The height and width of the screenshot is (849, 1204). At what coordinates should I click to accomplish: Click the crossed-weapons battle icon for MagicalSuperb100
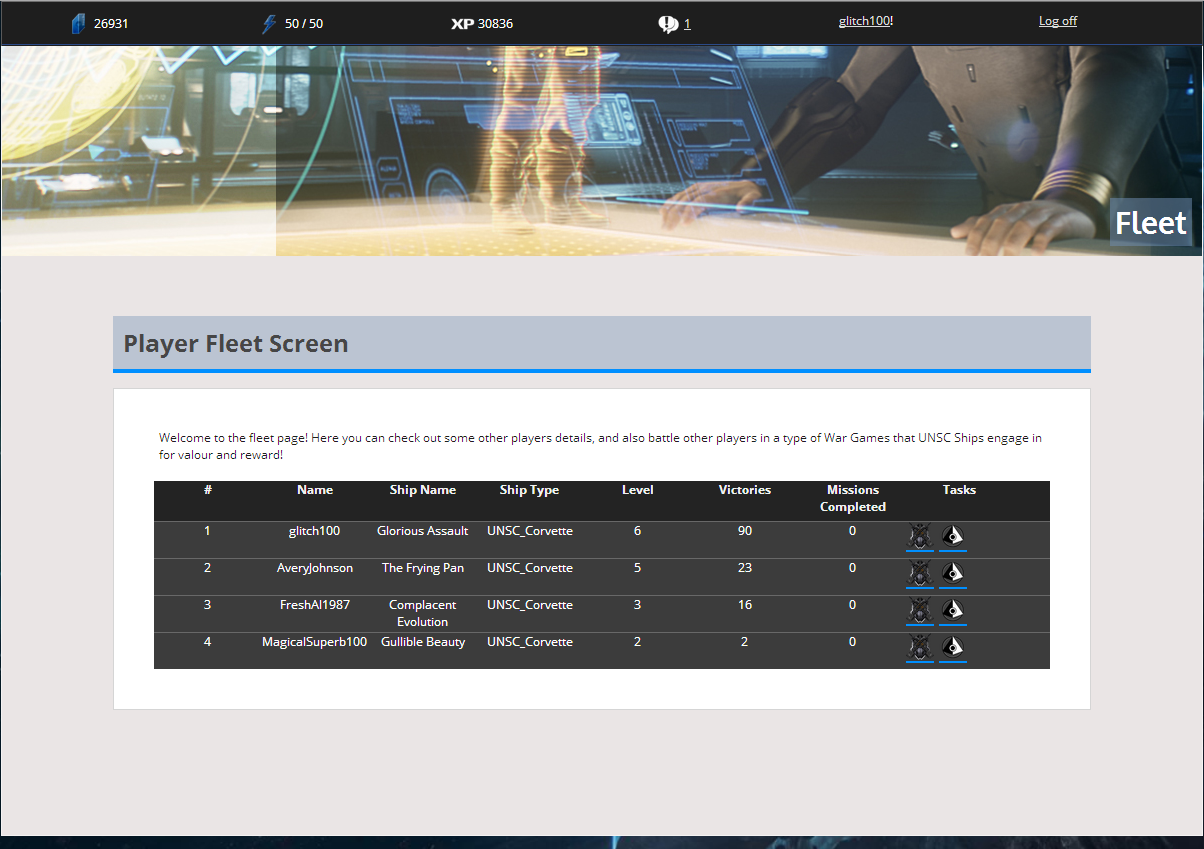[920, 648]
